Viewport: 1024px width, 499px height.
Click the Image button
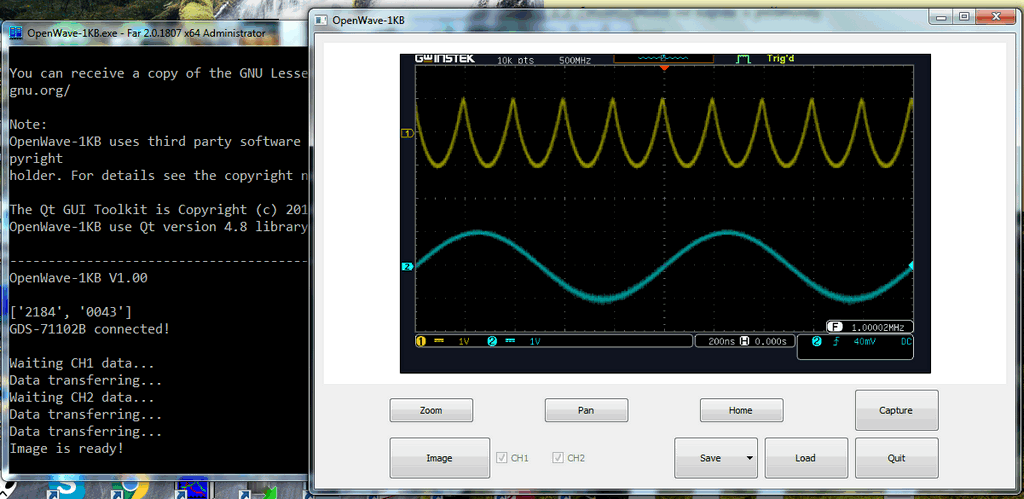tap(439, 458)
